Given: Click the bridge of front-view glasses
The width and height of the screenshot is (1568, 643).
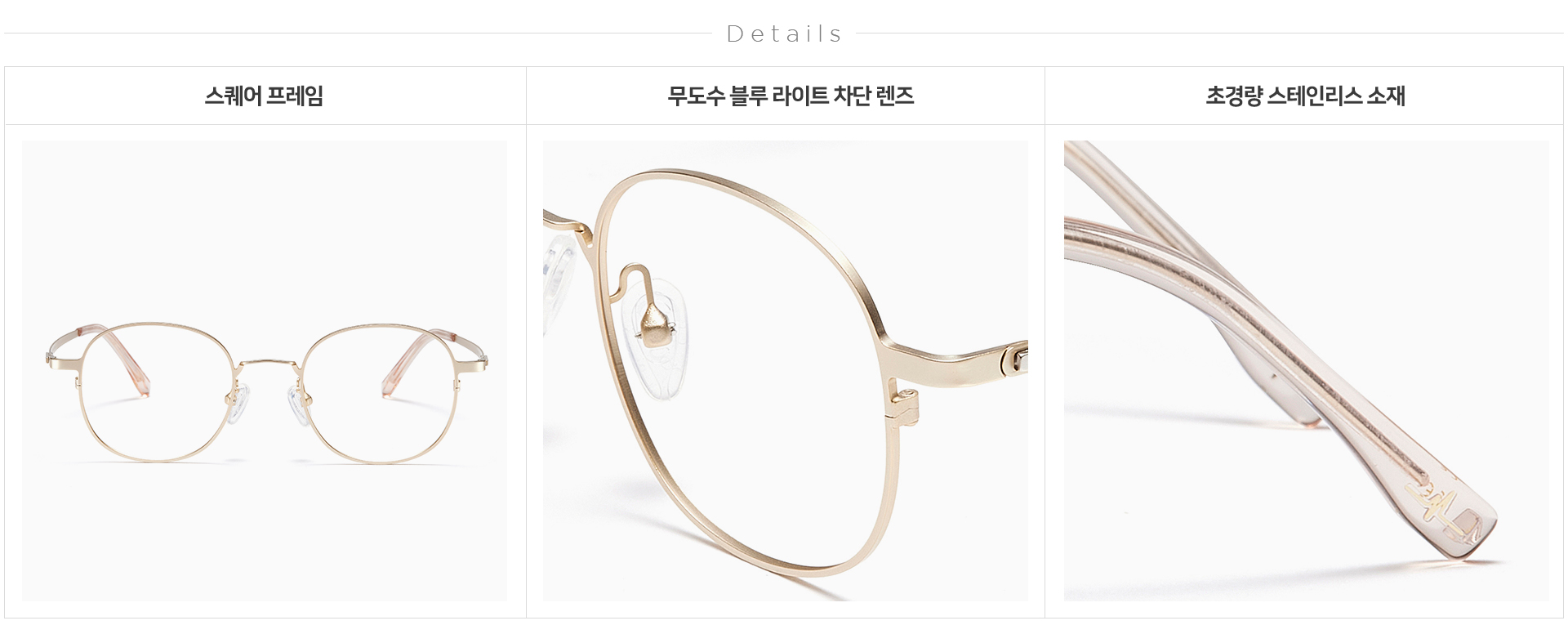Looking at the screenshot, I should pyautogui.click(x=268, y=360).
